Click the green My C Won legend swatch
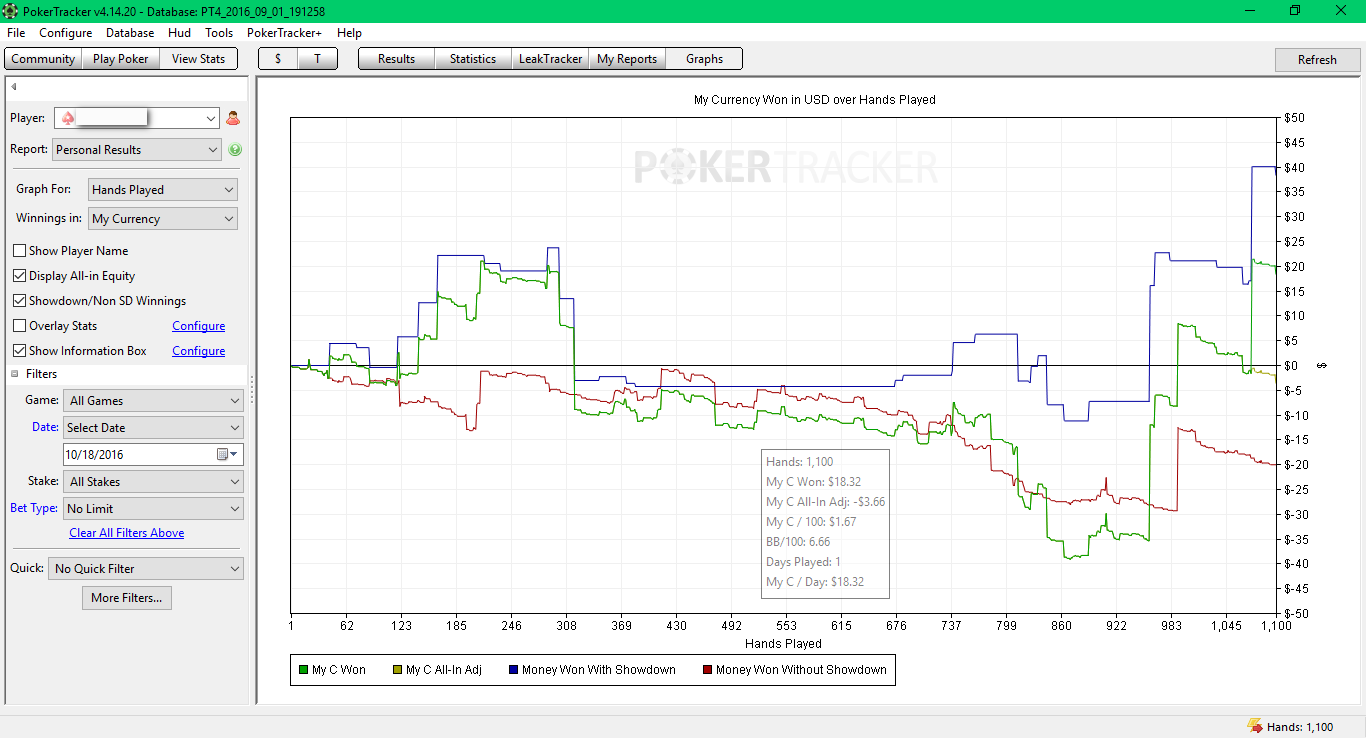Image resolution: width=1366 pixels, height=738 pixels. click(304, 670)
